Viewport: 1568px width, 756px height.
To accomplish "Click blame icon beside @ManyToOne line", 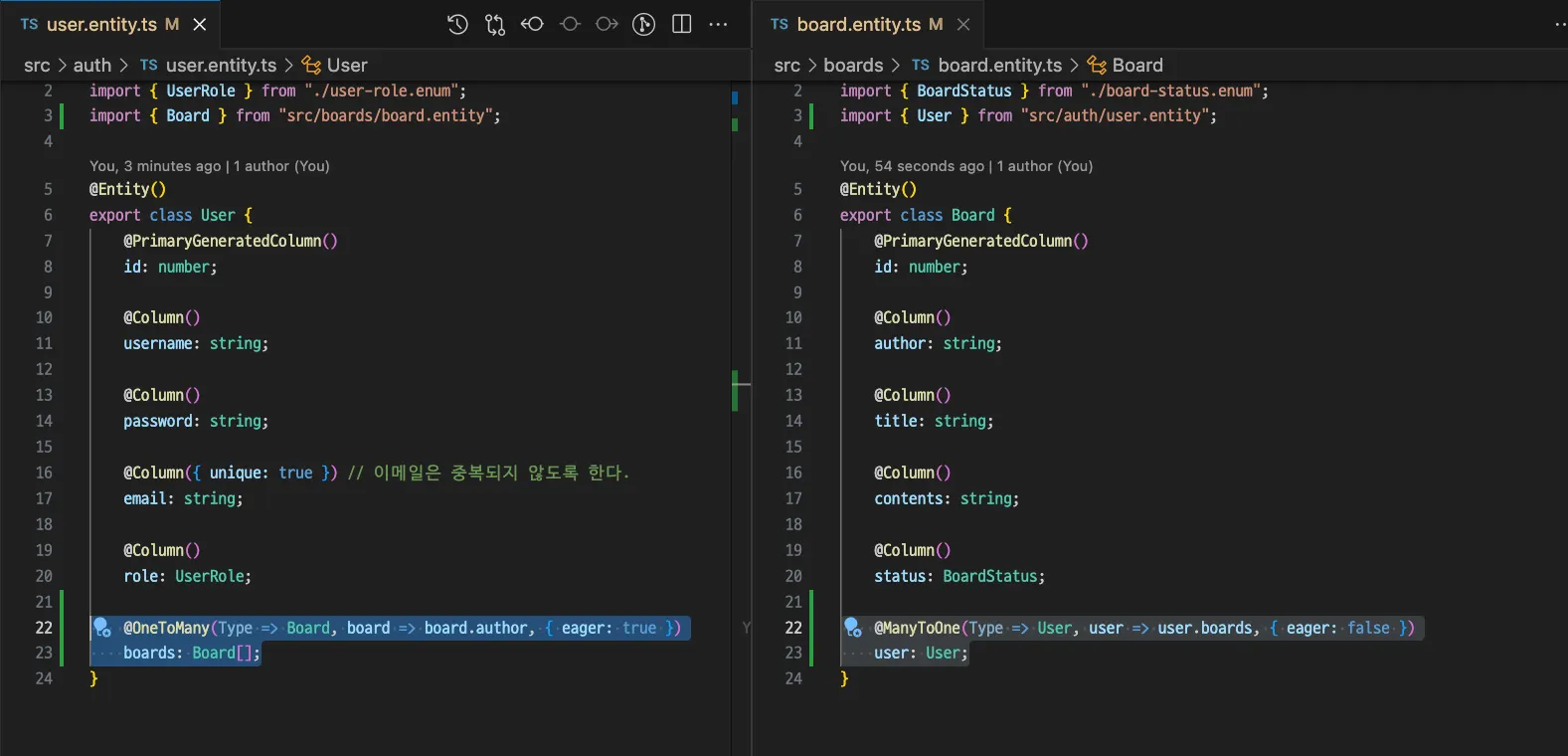I will click(x=852, y=628).
